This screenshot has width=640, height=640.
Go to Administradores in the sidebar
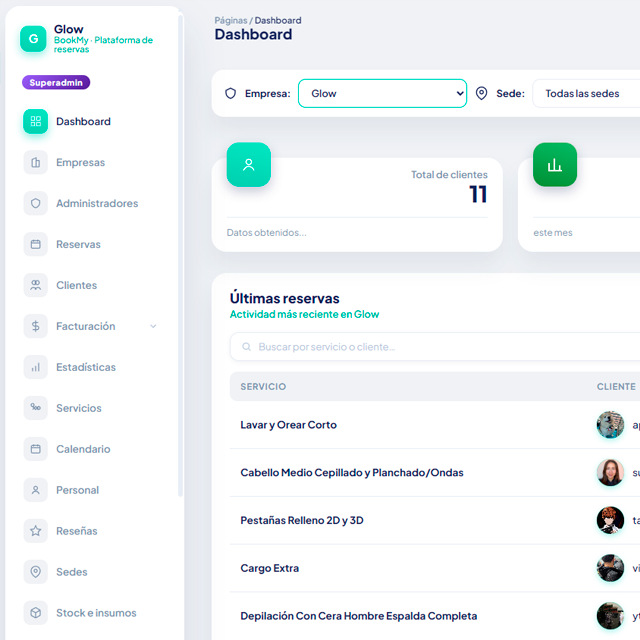[90, 203]
